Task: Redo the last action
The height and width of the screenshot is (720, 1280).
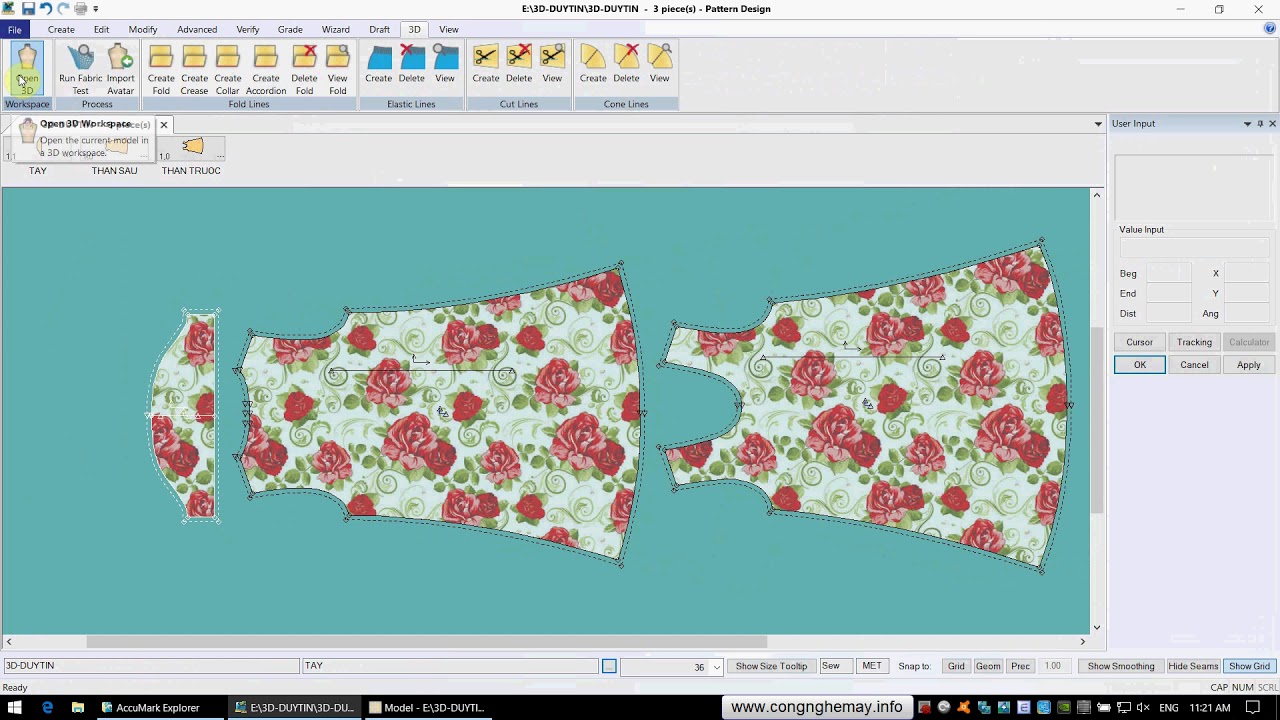Action: [x=63, y=9]
